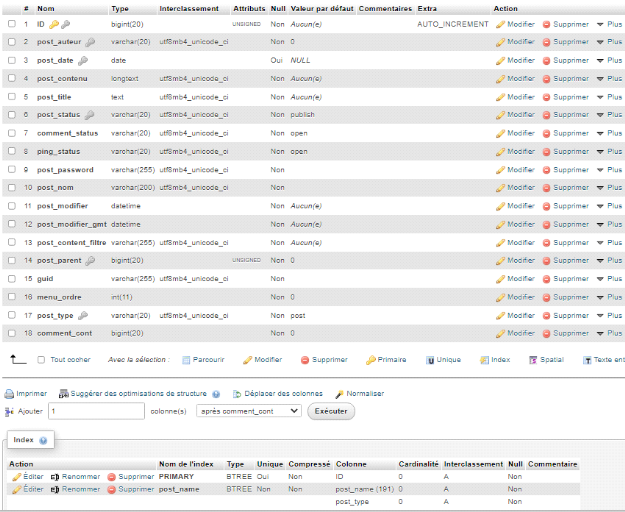Click the Spatial index icon
625x512 pixels.
coord(533,360)
